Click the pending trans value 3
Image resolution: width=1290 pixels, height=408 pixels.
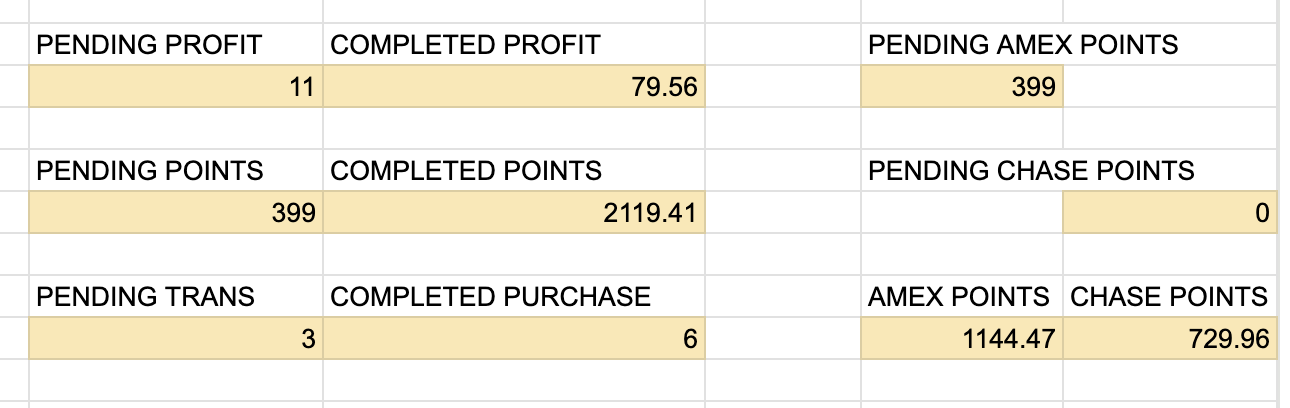pyautogui.click(x=175, y=339)
